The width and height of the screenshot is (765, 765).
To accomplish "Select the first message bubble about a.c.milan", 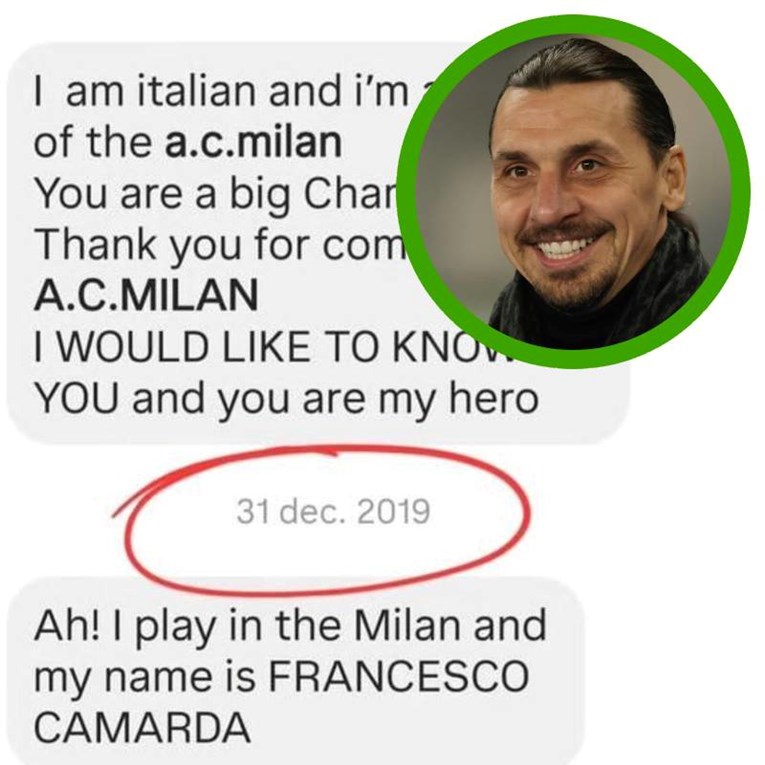I will 318,243.
